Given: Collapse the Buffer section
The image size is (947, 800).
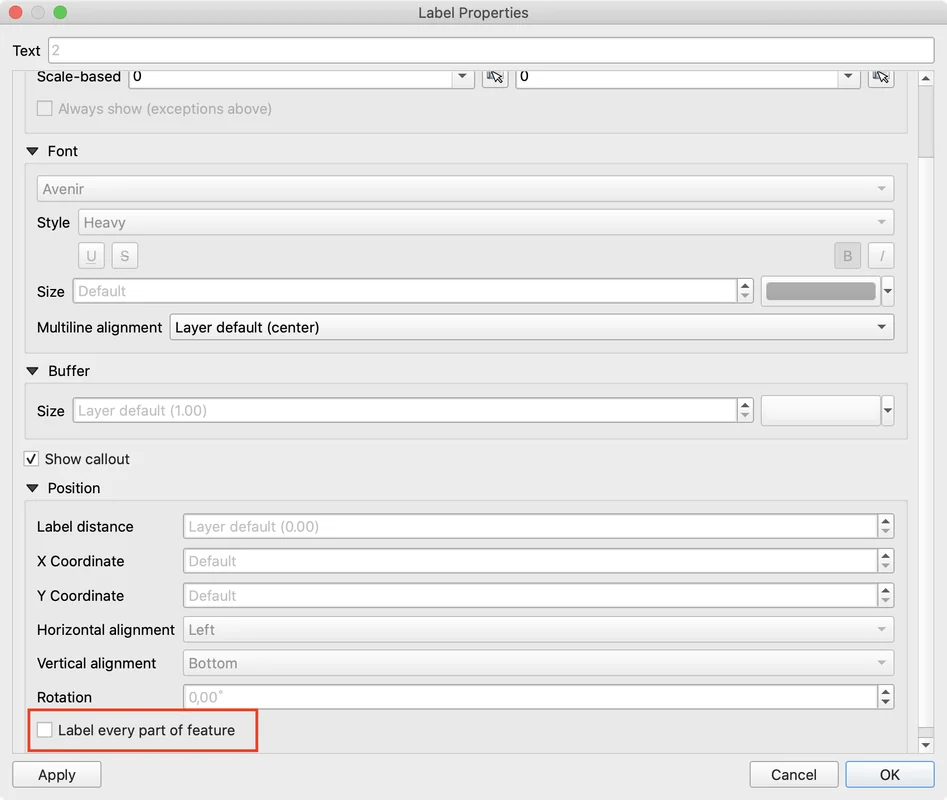Looking at the screenshot, I should pyautogui.click(x=32, y=371).
